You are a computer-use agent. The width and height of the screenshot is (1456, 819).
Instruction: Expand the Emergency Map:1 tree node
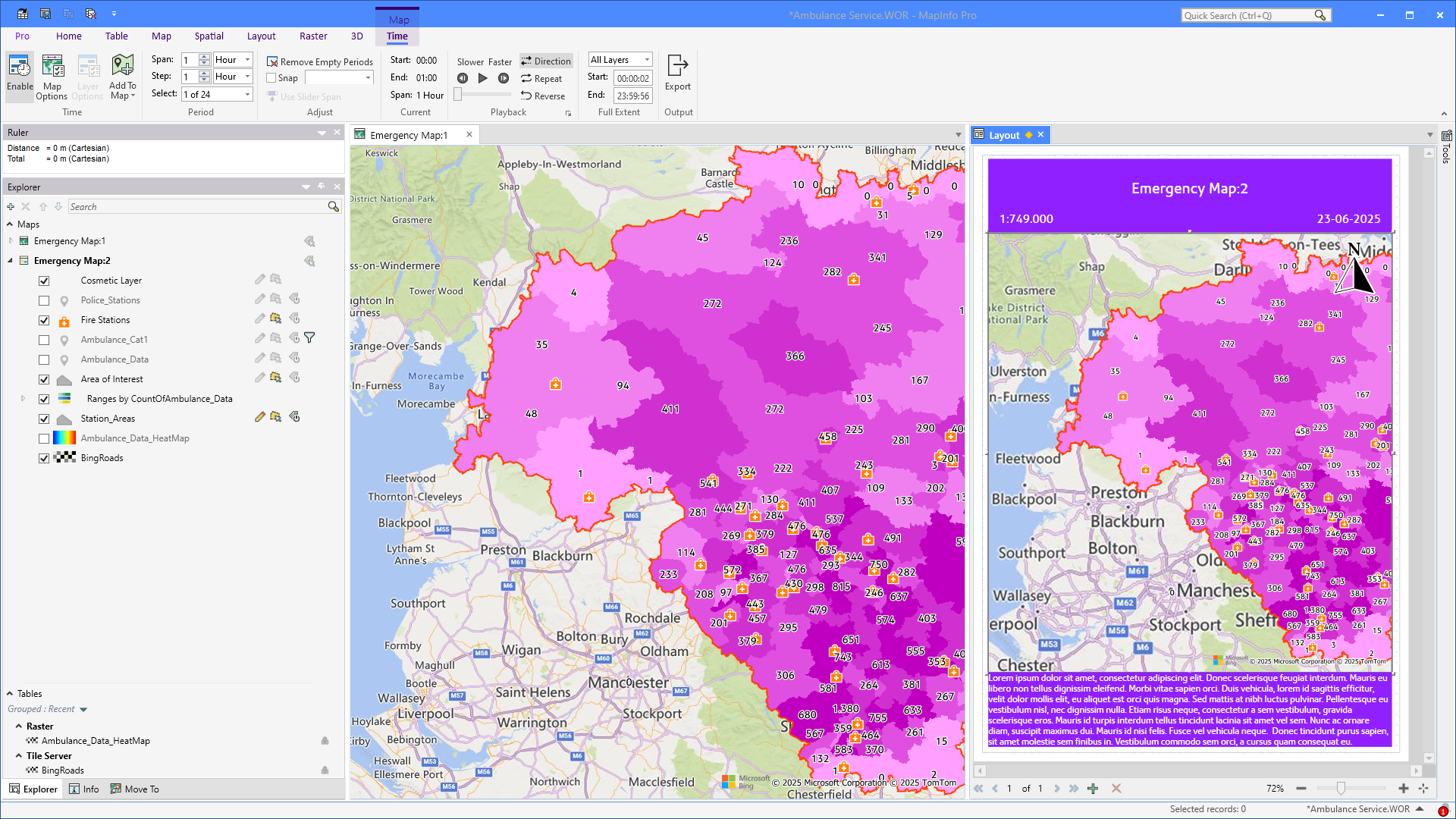click(x=11, y=241)
